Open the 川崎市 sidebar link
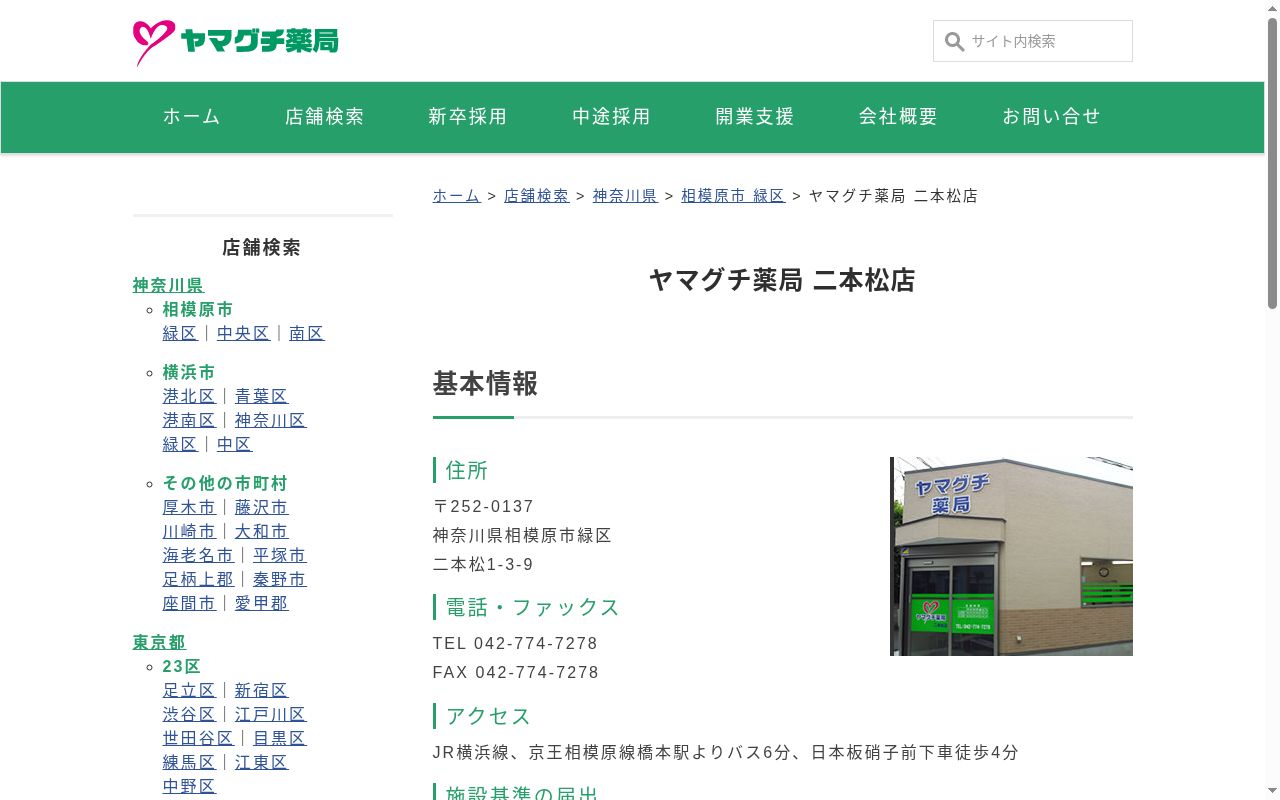1280x800 pixels. pos(189,532)
